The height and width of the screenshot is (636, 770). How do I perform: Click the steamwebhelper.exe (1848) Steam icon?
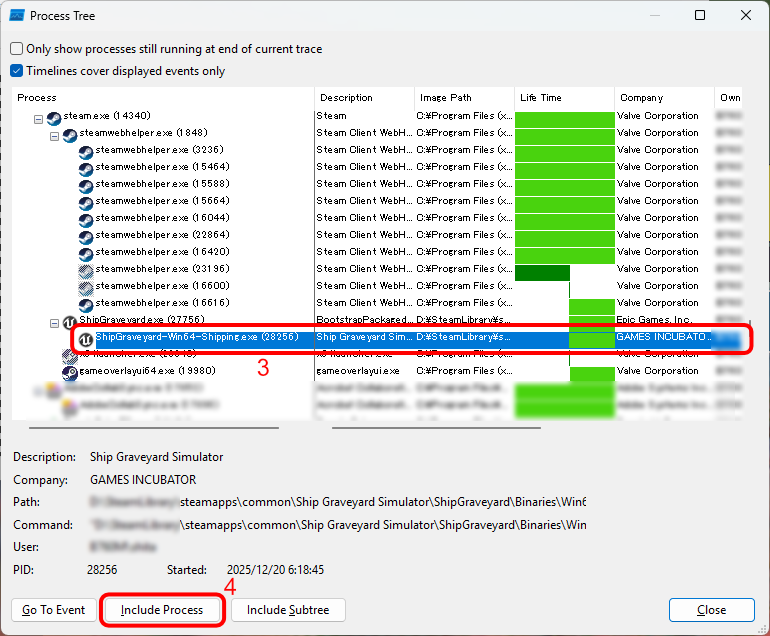[70, 134]
